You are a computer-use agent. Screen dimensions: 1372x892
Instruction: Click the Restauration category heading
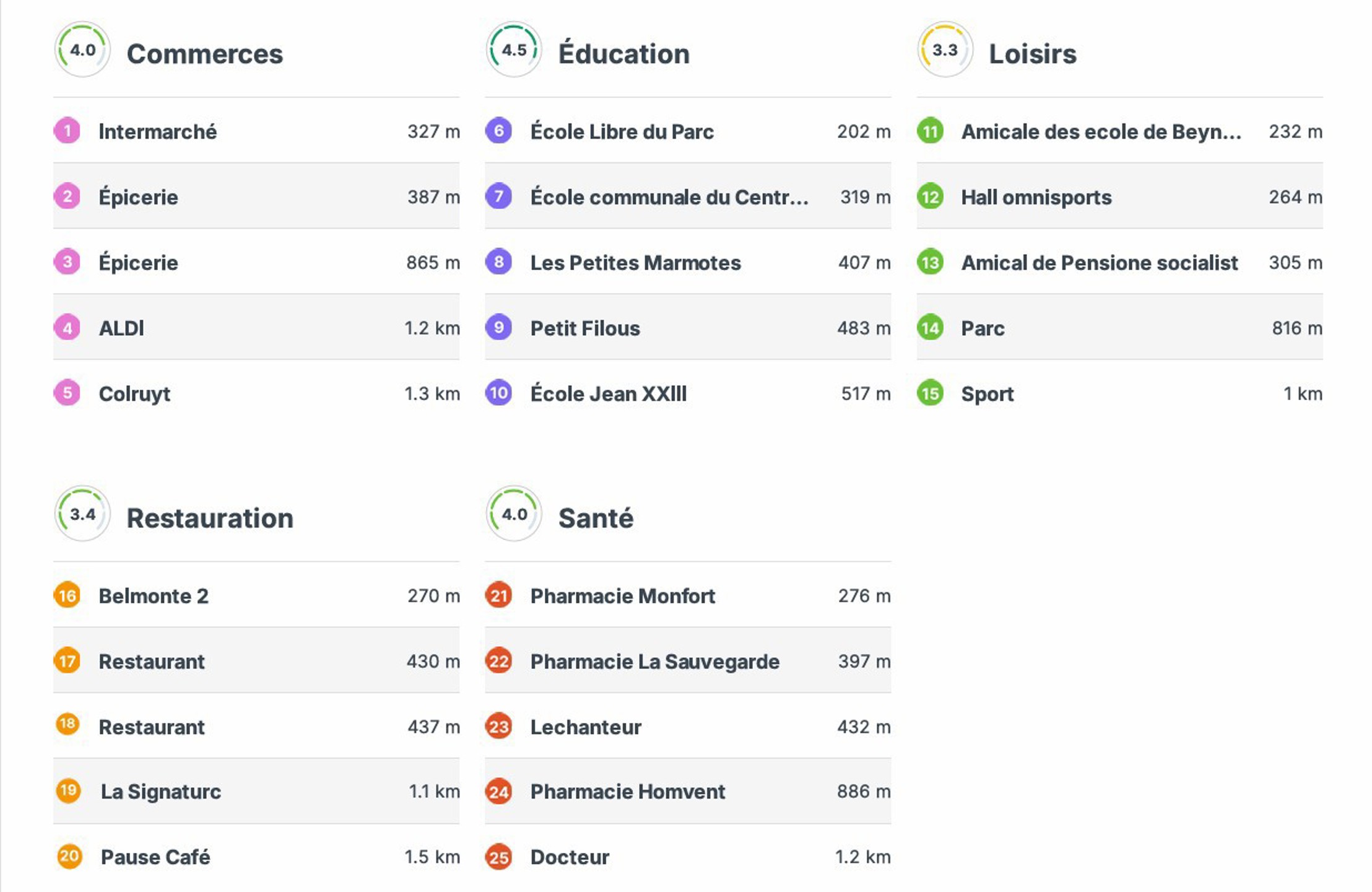click(x=210, y=518)
